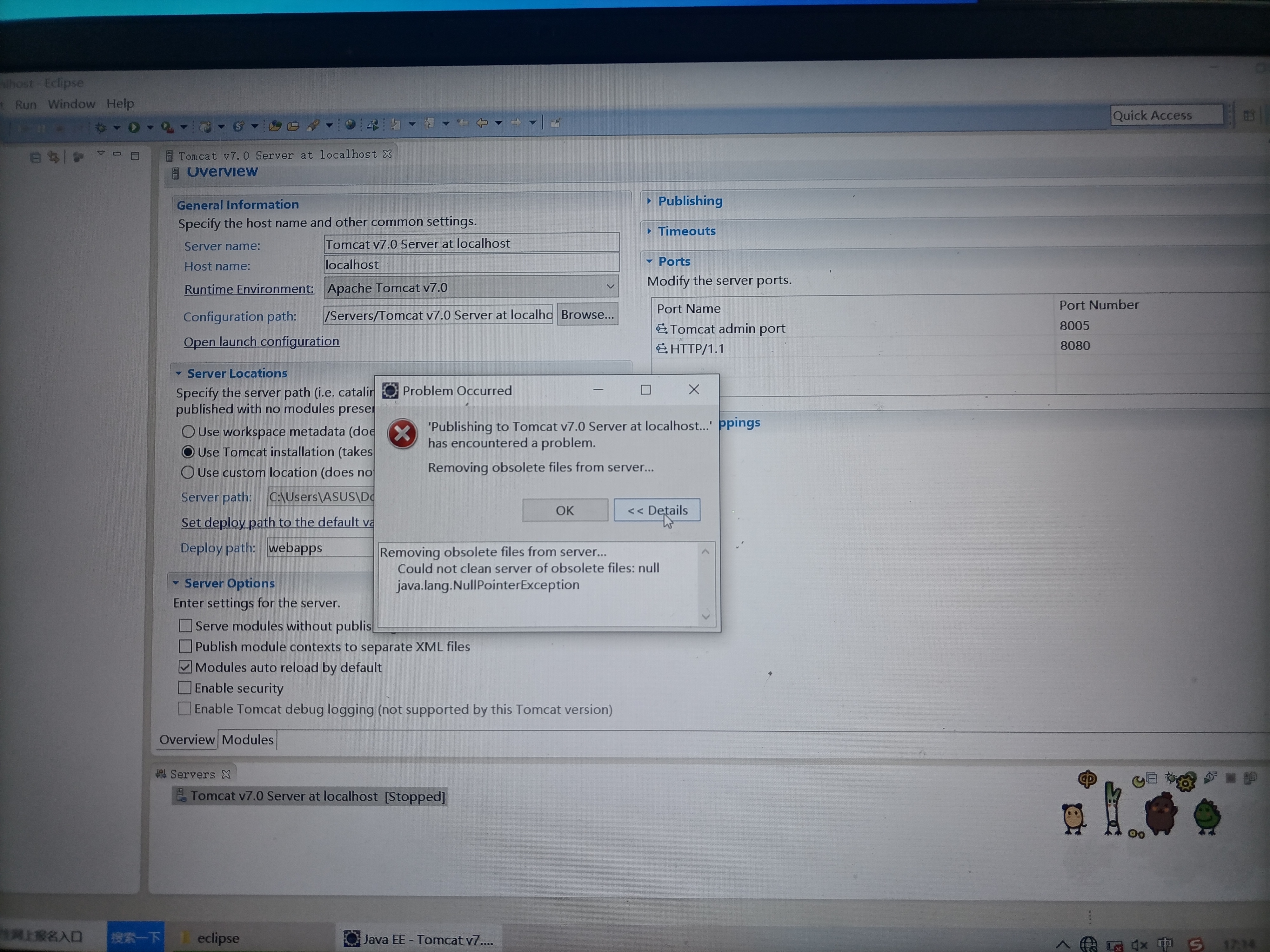This screenshot has width=1270, height=952.
Task: Click the Last Edit Location arrow icon
Action: (463, 123)
